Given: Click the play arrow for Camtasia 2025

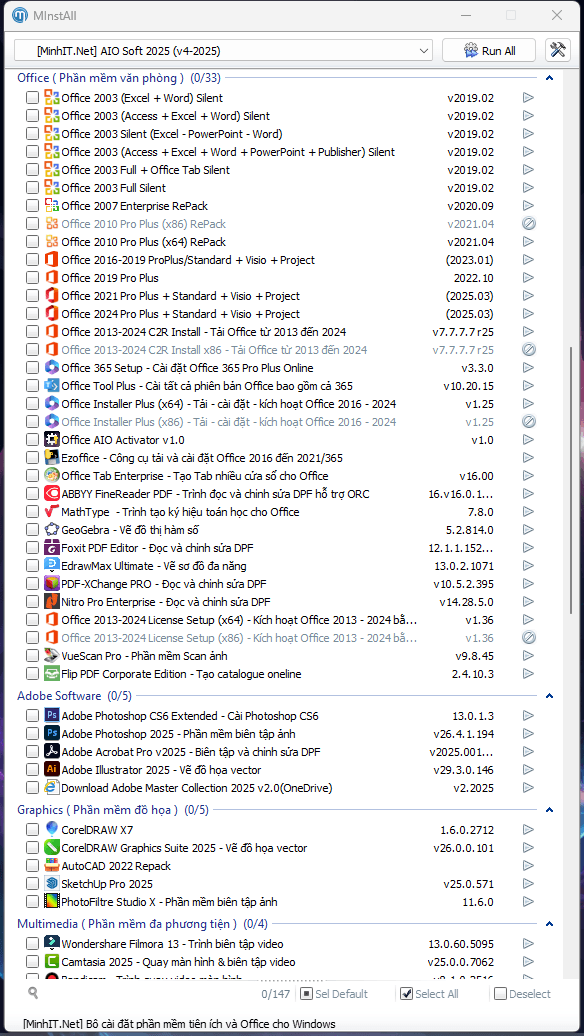Looking at the screenshot, I should (528, 961).
